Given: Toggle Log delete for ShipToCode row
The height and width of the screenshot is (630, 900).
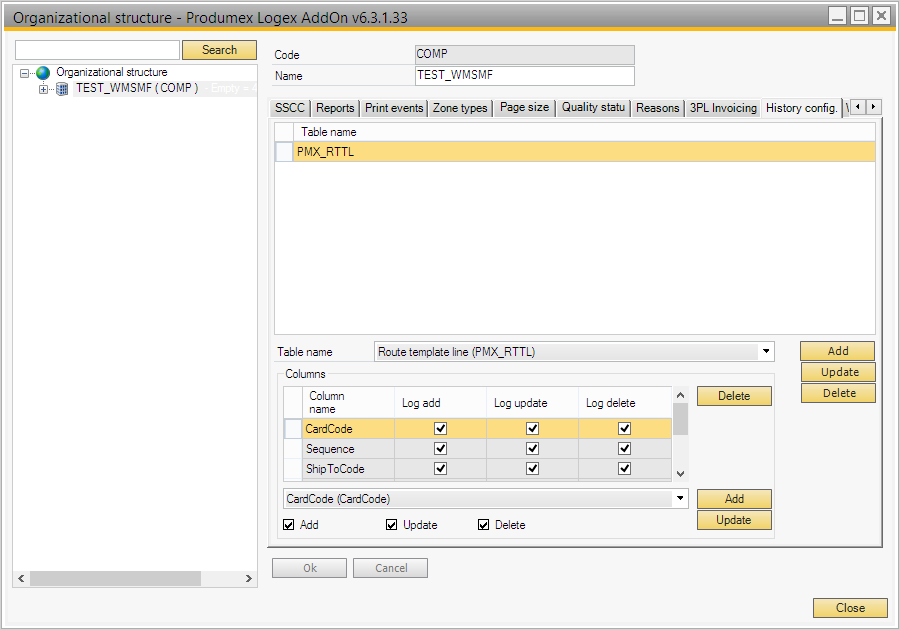Looking at the screenshot, I should pyautogui.click(x=624, y=469).
